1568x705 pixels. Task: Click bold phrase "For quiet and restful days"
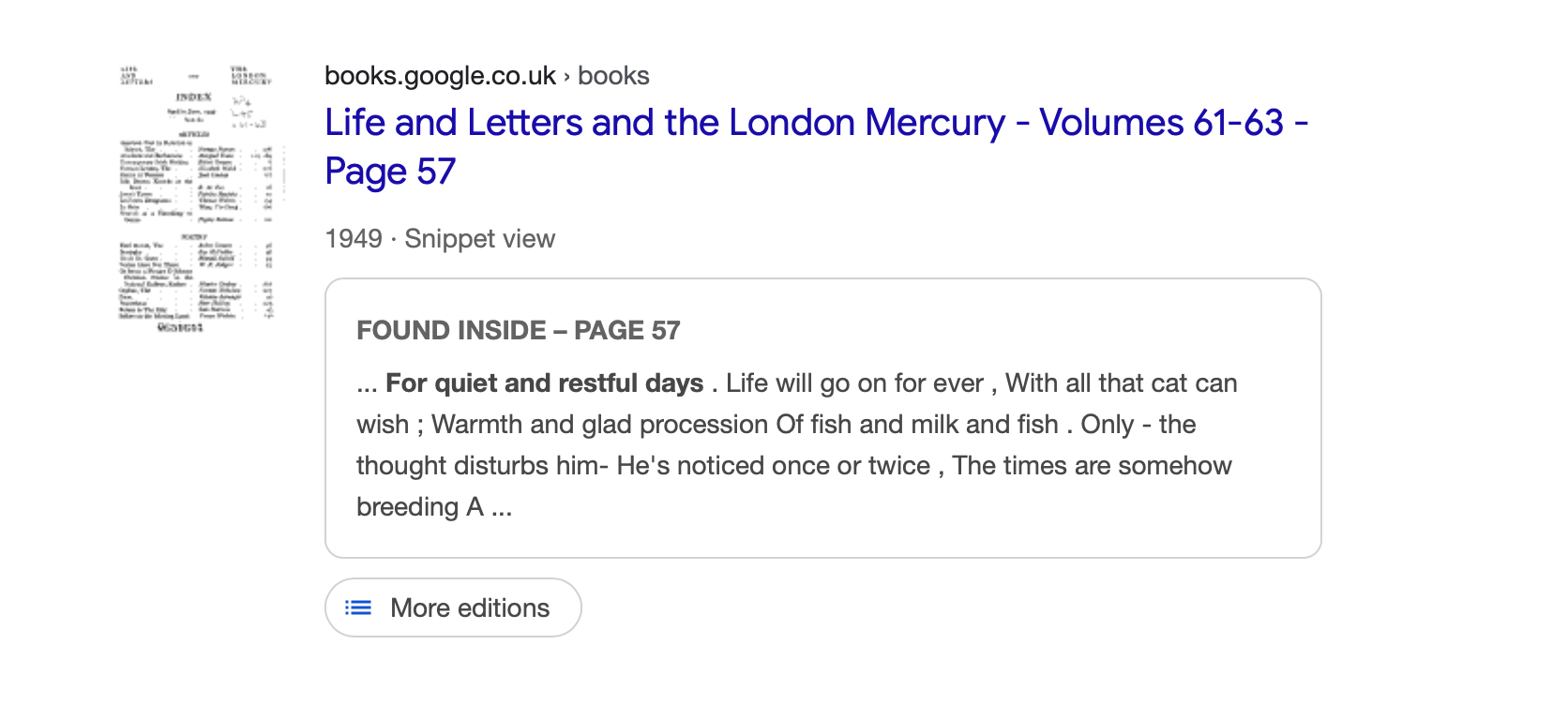544,383
